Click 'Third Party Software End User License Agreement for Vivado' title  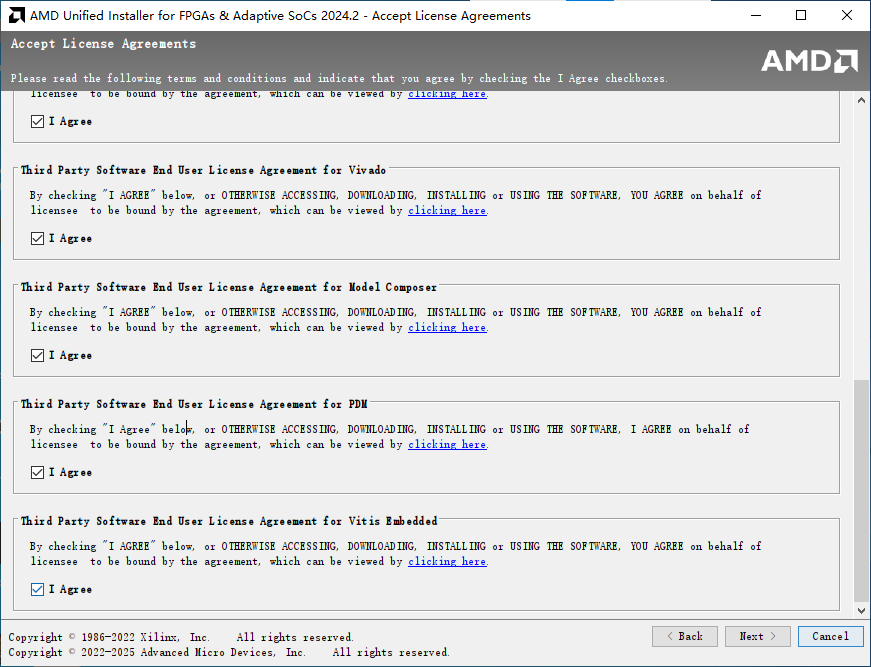pos(203,170)
